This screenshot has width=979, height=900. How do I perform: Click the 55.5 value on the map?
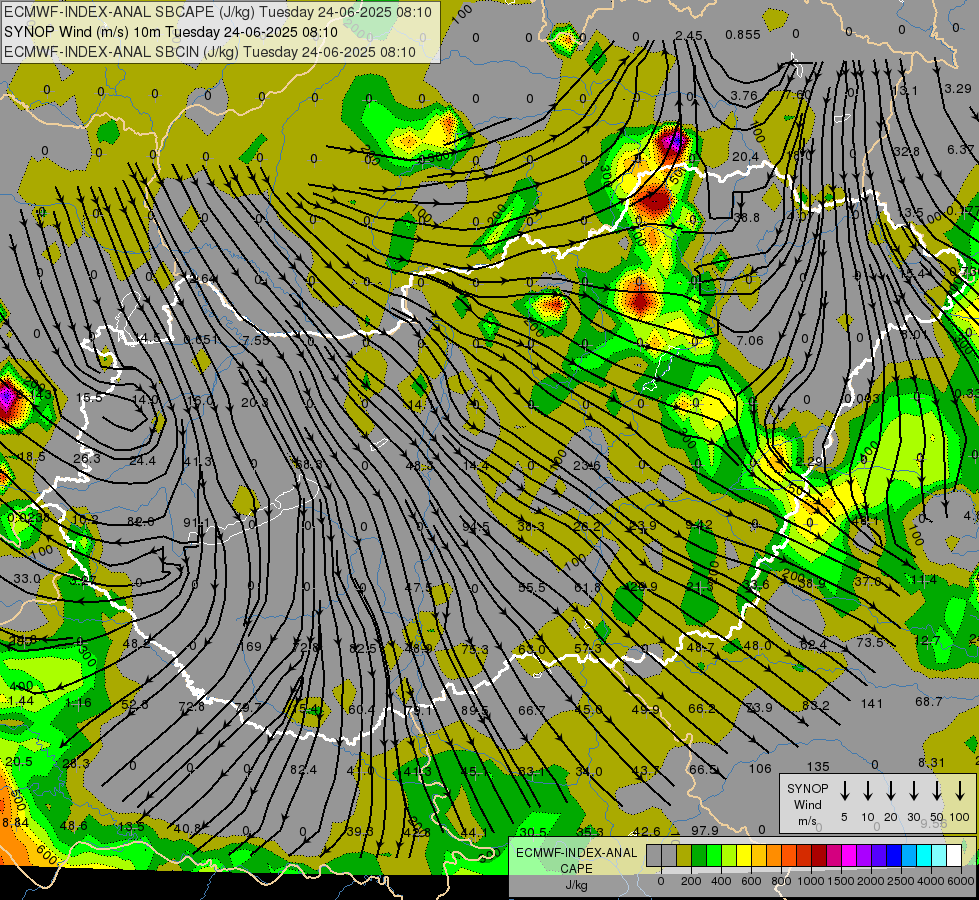pyautogui.click(x=532, y=588)
